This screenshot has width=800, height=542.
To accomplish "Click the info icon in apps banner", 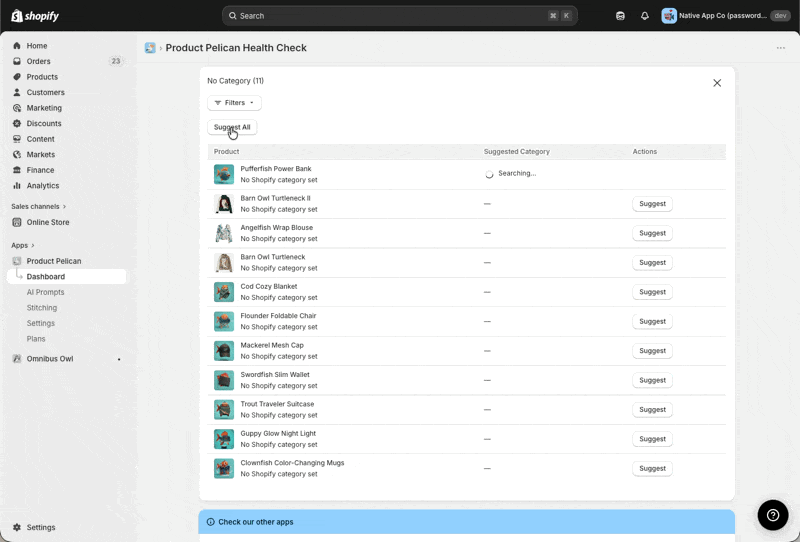I will 211,522.
